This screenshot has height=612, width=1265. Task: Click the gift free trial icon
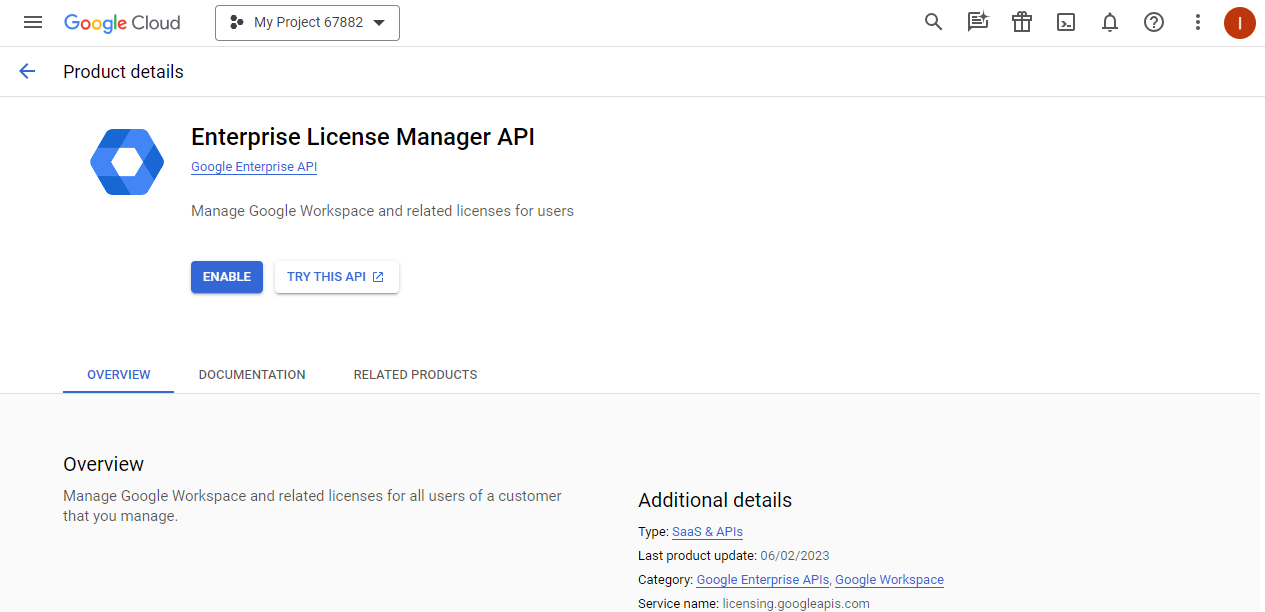(1021, 22)
